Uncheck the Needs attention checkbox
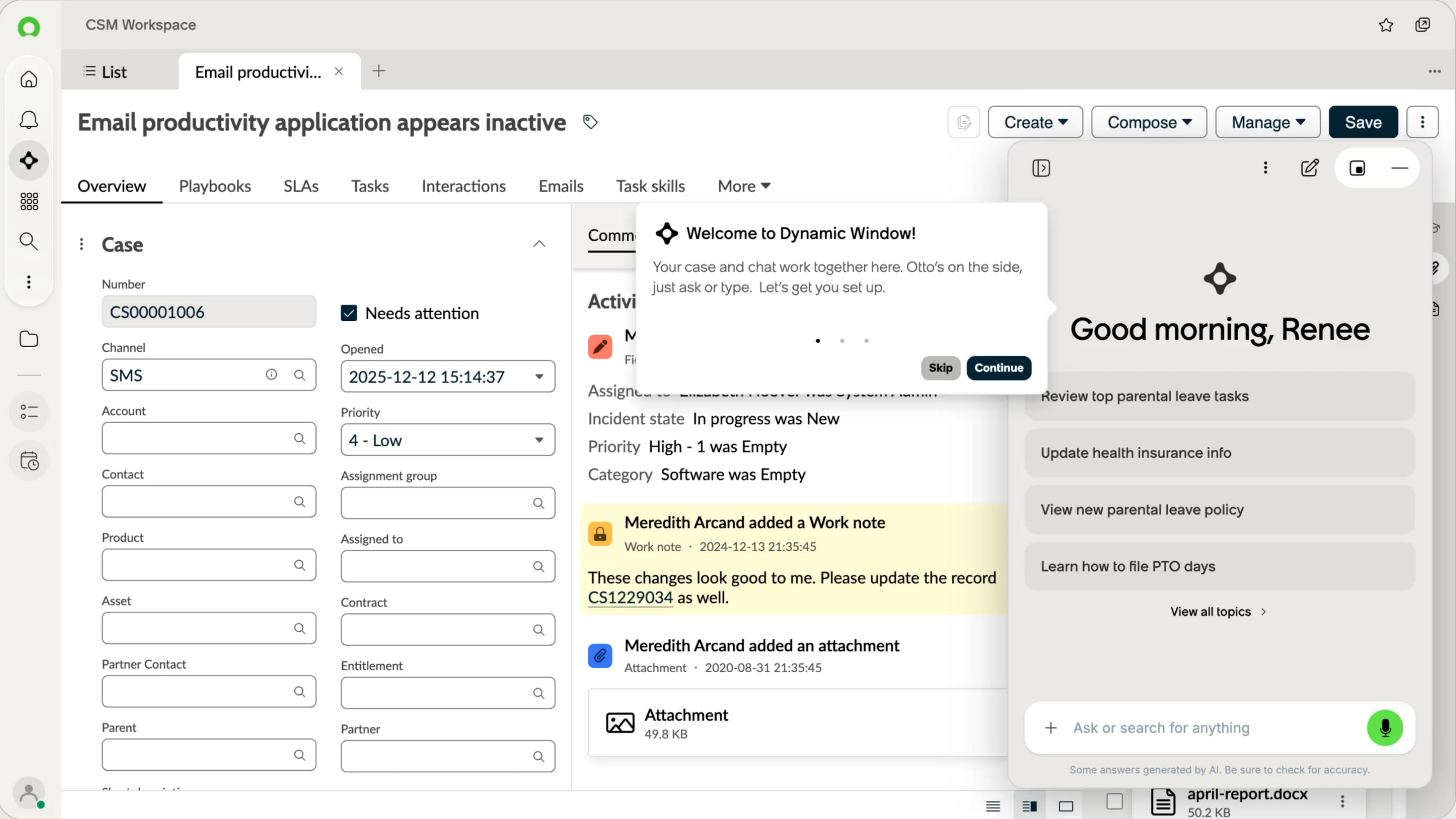1456x819 pixels. (349, 313)
